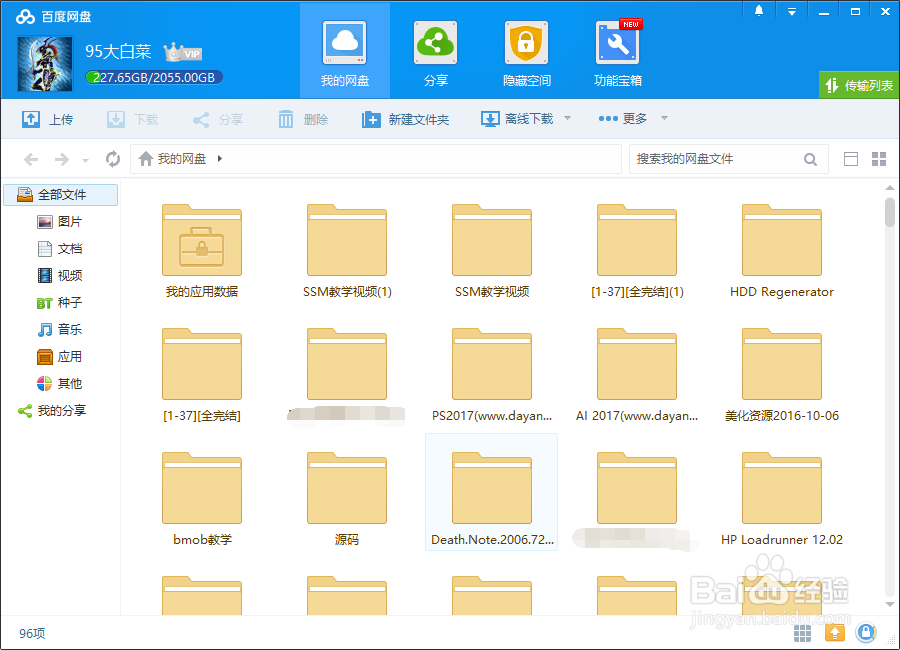Click the home icon in path bar

[146, 158]
